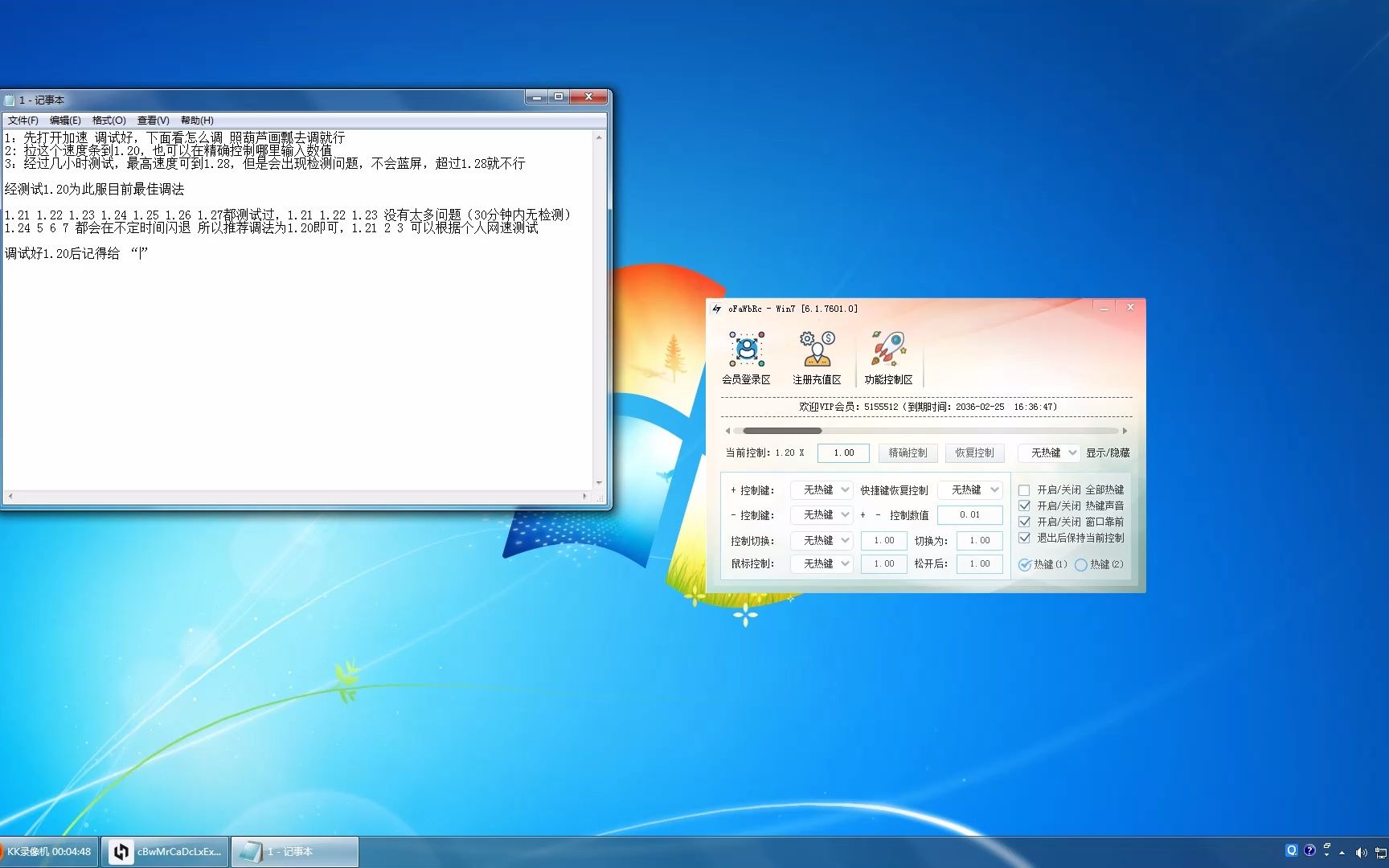The height and width of the screenshot is (868, 1389).
Task: Click the 控制切换 first value field
Action: tap(883, 541)
